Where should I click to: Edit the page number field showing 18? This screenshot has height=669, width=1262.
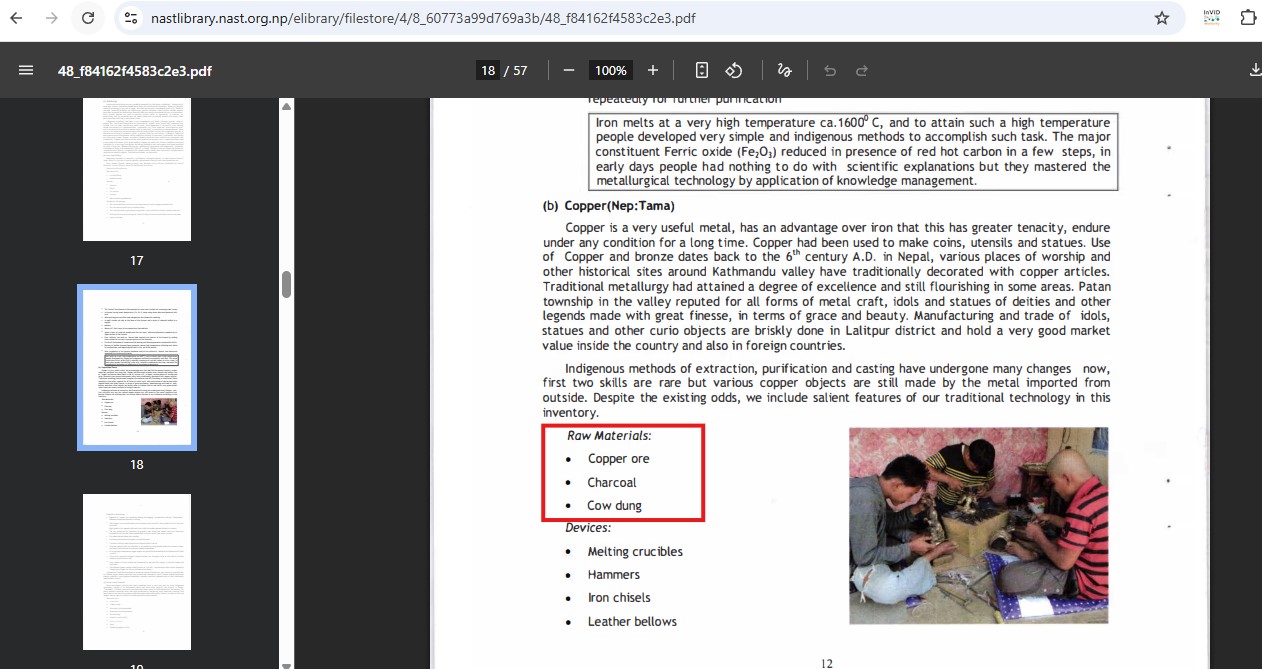488,70
